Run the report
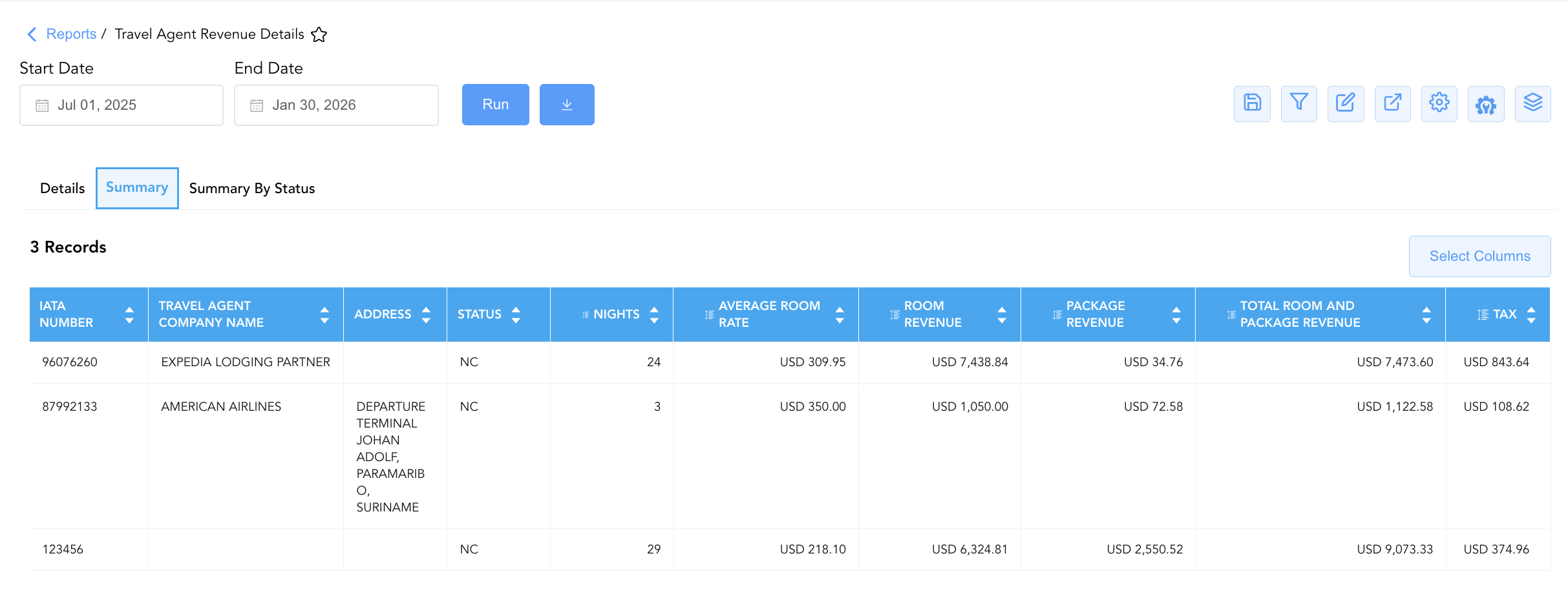Image resolution: width=1568 pixels, height=589 pixels. (x=496, y=105)
